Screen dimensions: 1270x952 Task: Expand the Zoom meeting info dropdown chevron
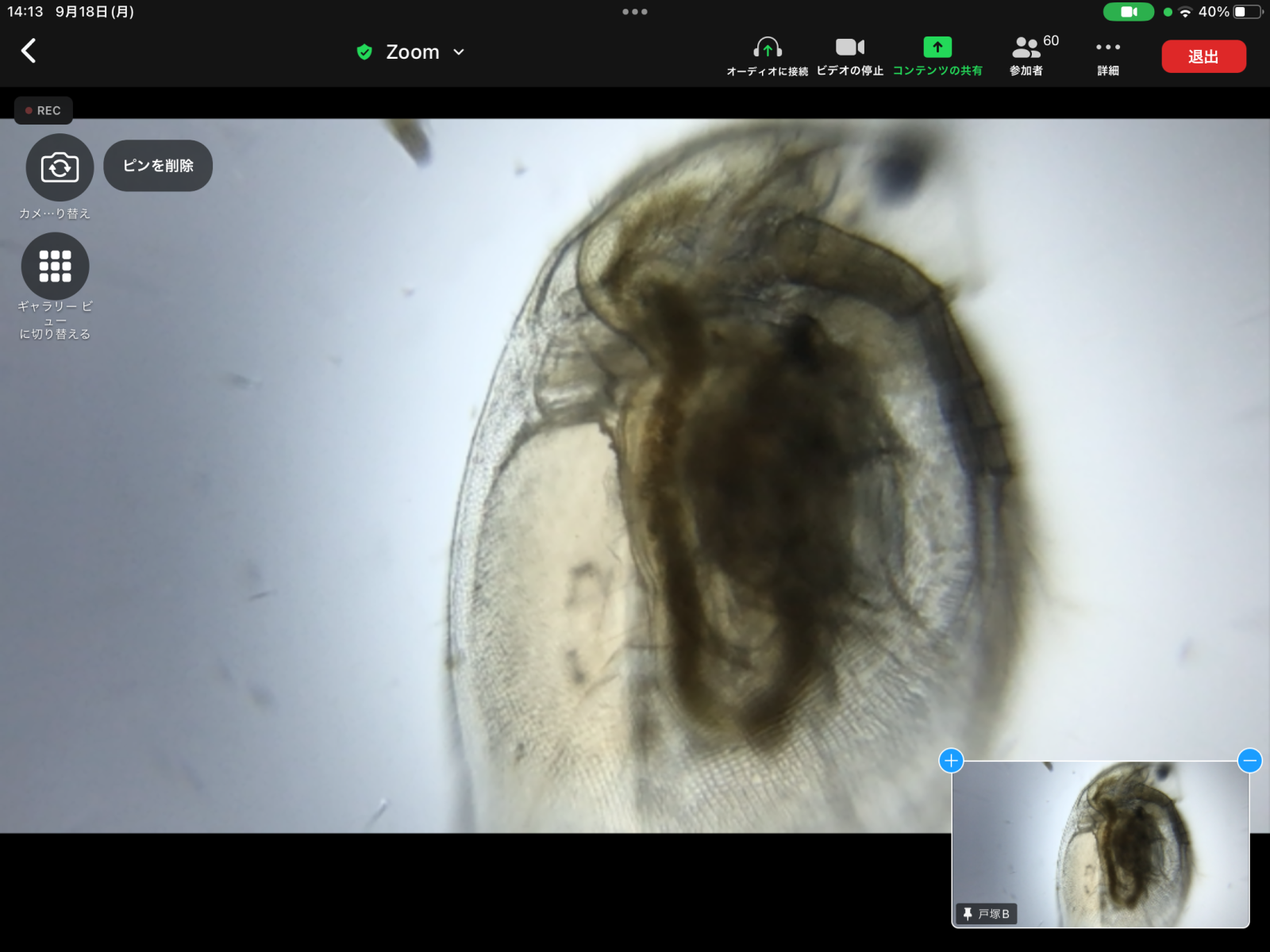click(x=459, y=52)
